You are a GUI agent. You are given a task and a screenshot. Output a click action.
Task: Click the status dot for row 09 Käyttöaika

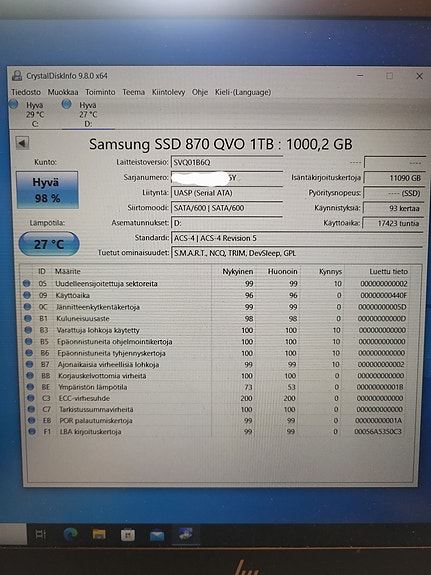(x=26, y=295)
